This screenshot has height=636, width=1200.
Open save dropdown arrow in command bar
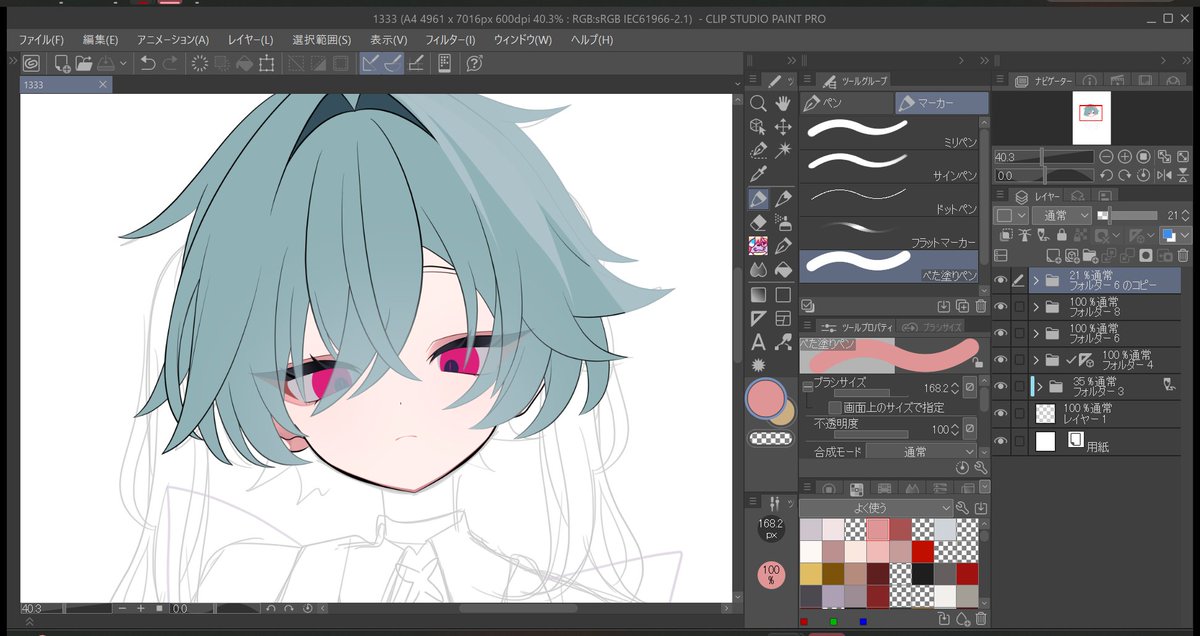coord(123,63)
